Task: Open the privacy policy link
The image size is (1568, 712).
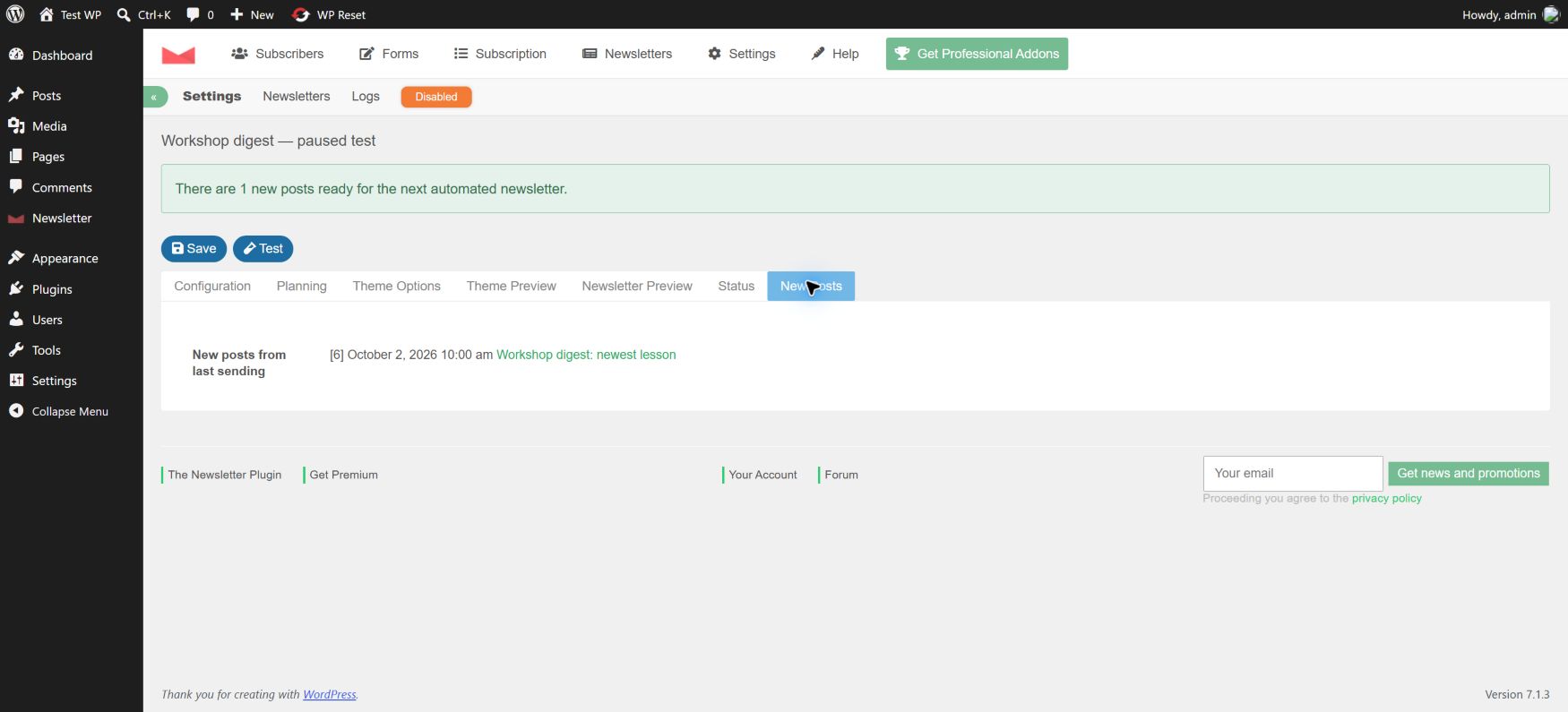Action: click(1387, 499)
